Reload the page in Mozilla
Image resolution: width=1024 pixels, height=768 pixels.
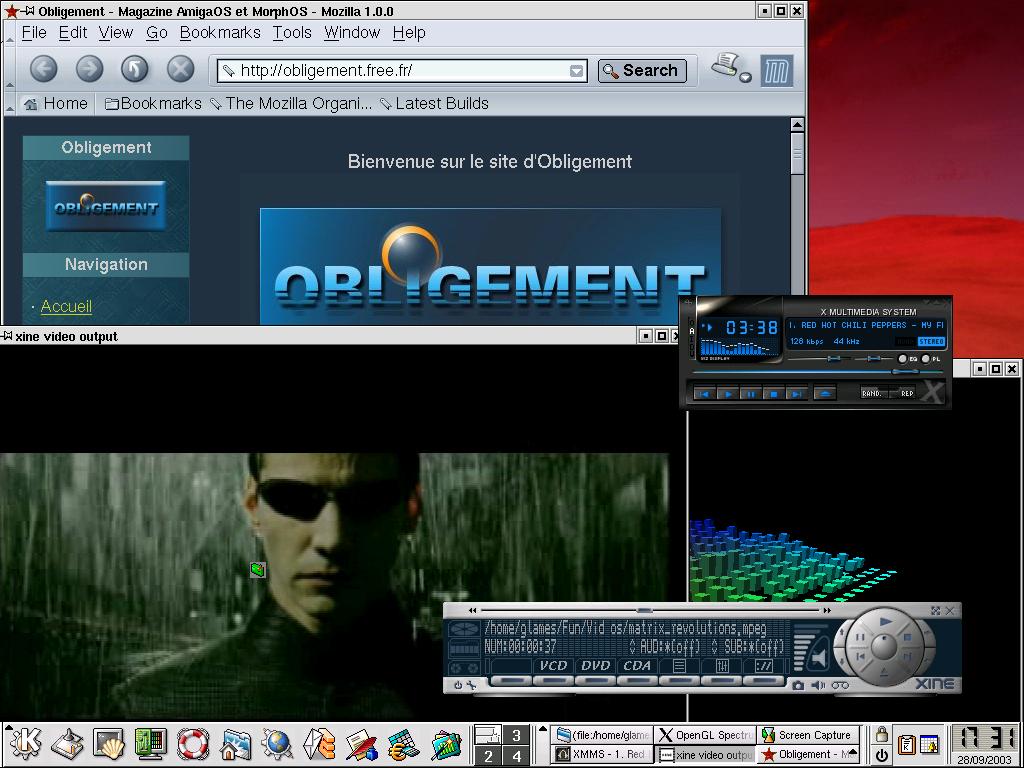pyautogui.click(x=135, y=69)
